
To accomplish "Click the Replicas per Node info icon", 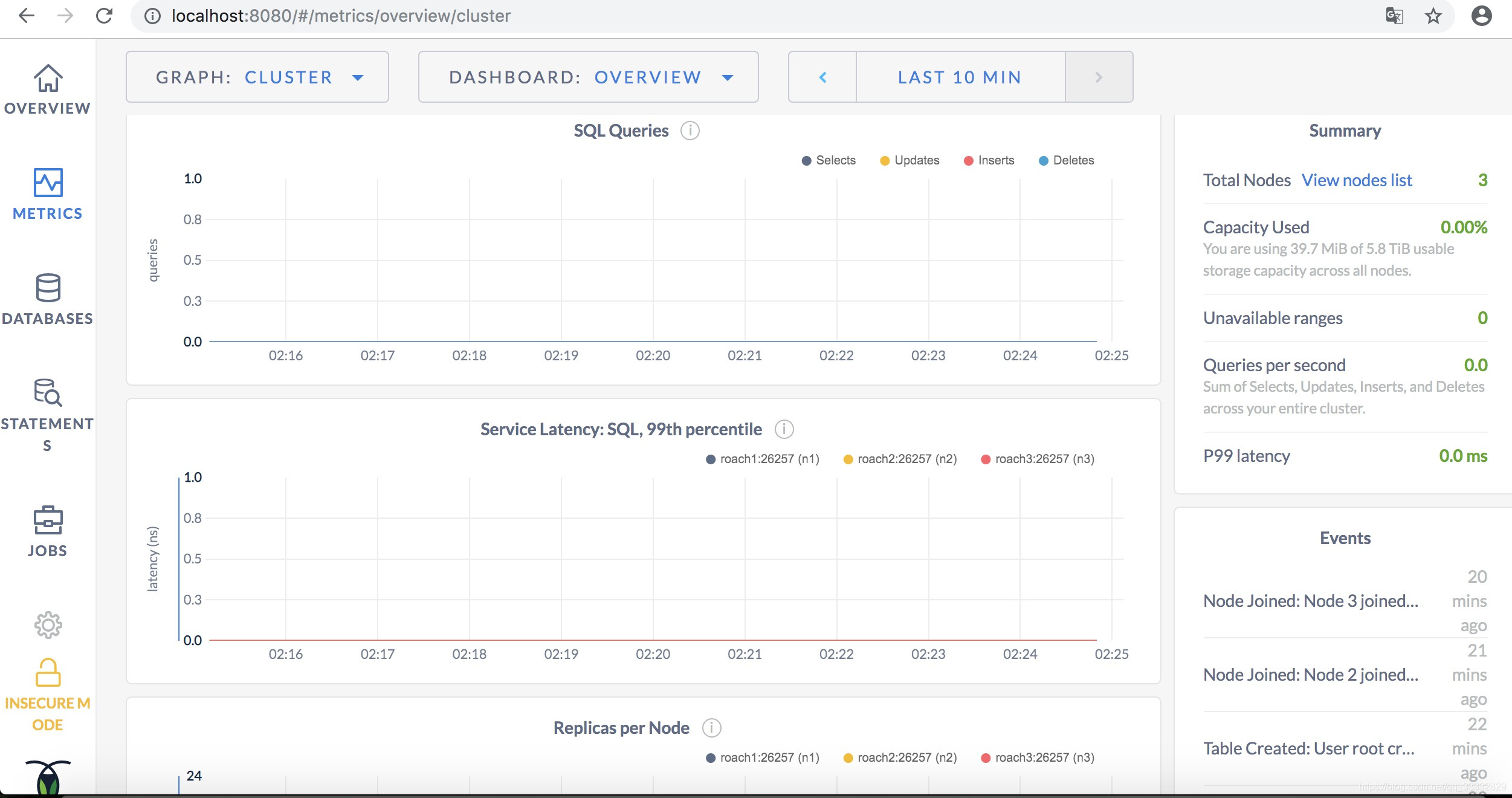I will [x=711, y=728].
